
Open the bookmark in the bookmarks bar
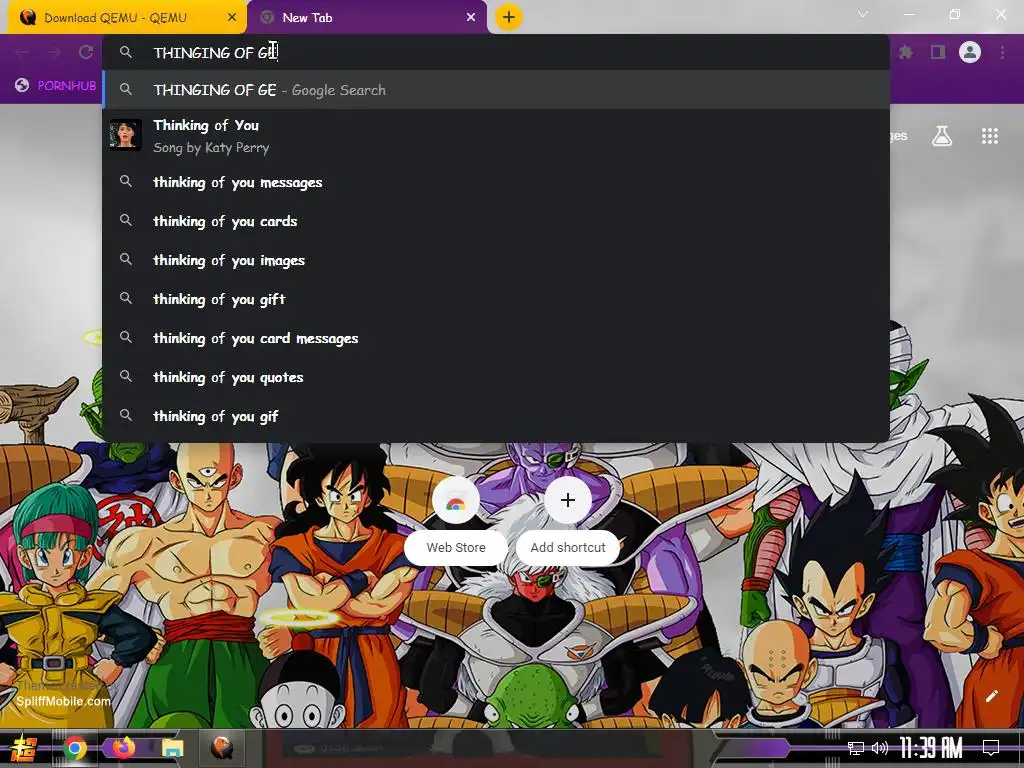pos(56,86)
